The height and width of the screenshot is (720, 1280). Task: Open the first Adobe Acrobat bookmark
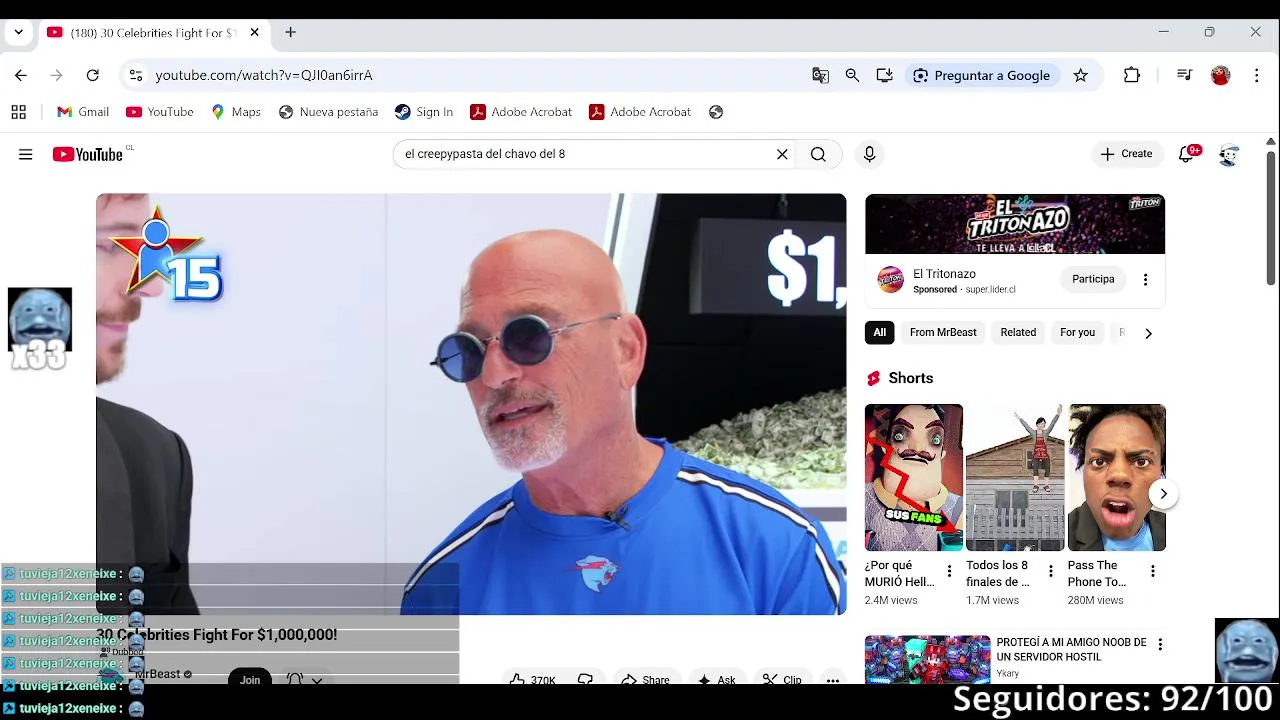(521, 112)
